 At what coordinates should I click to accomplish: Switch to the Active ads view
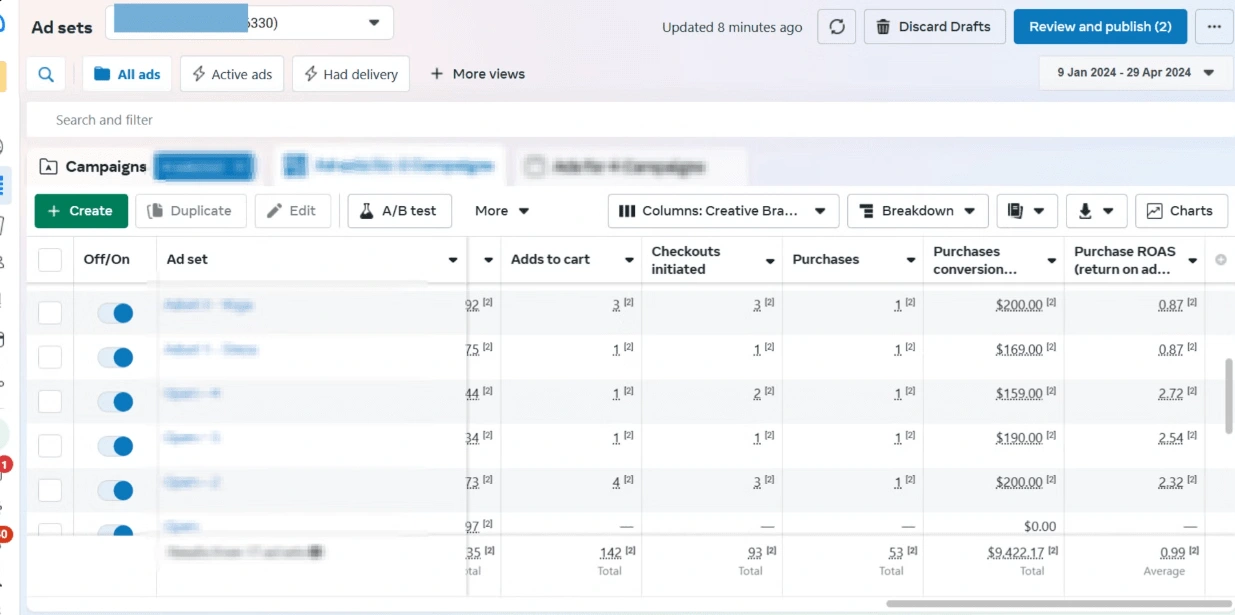tap(232, 74)
